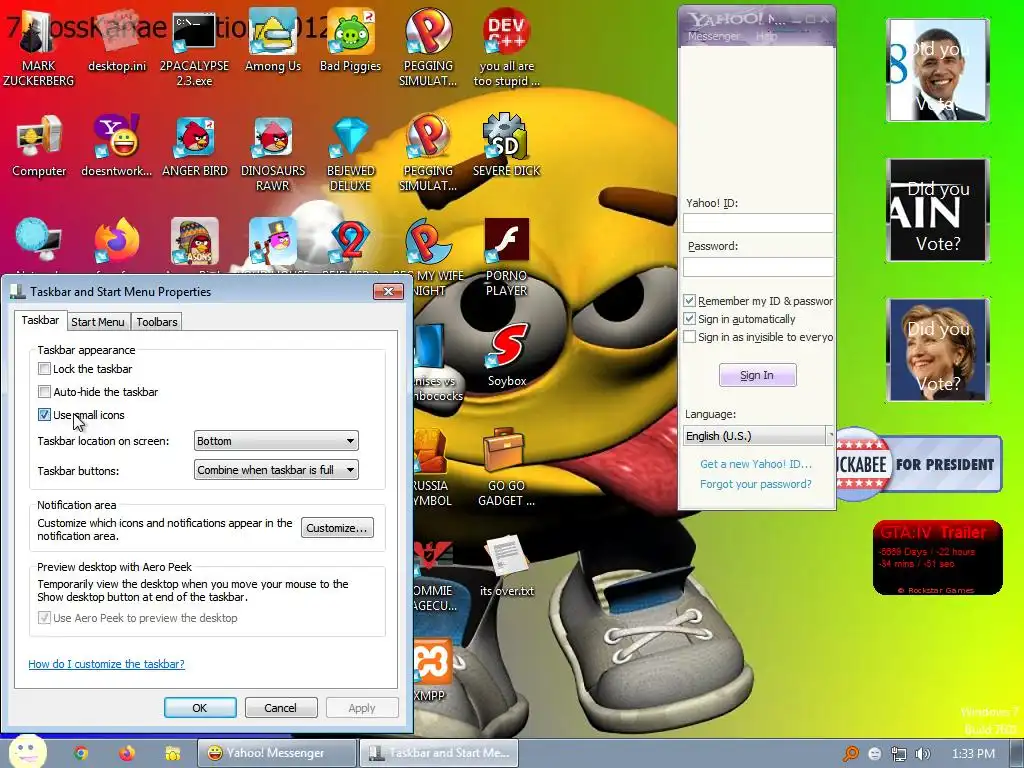1024x768 pixels.
Task: Open the Firefox desktop shortcut
Action: pyautogui.click(x=117, y=240)
